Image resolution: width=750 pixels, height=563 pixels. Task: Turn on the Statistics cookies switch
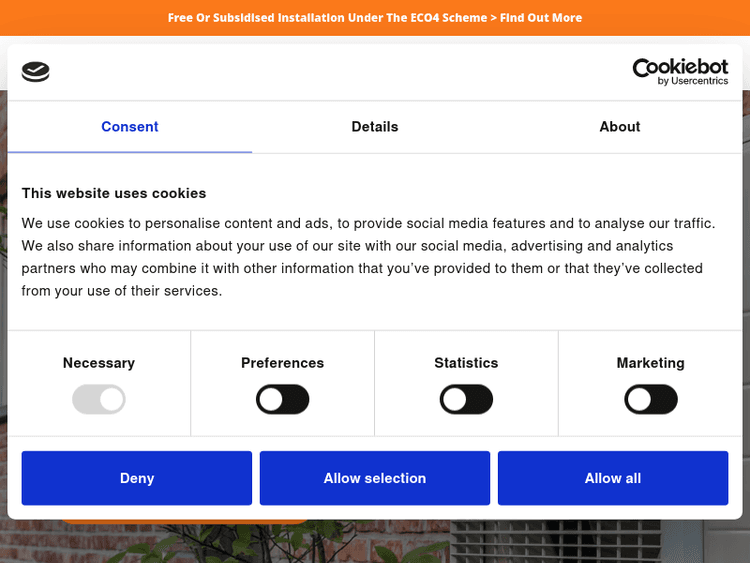466,400
